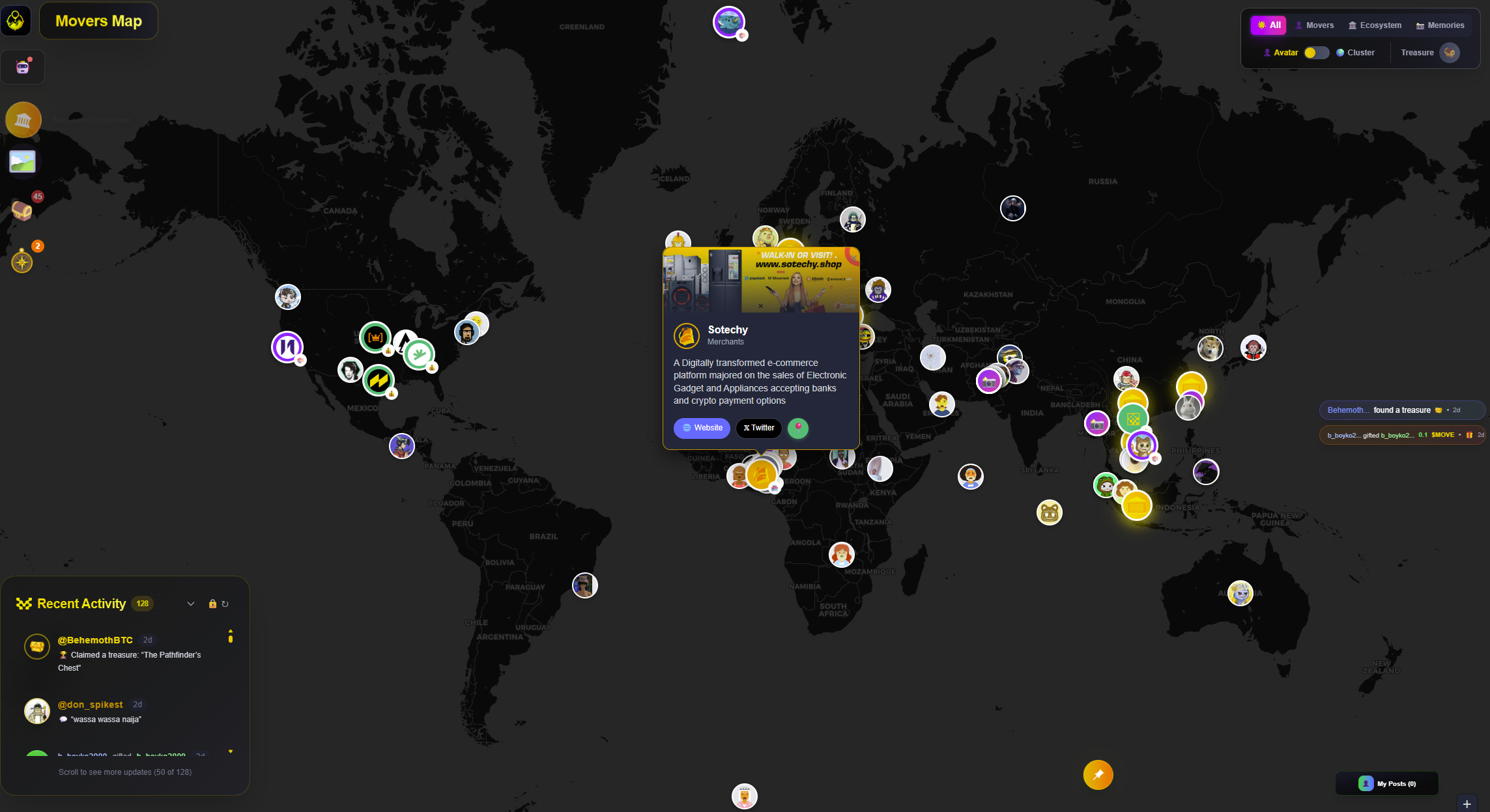This screenshot has width=1490, height=812.
Task: Open the robot assistant panel
Action: (23, 66)
